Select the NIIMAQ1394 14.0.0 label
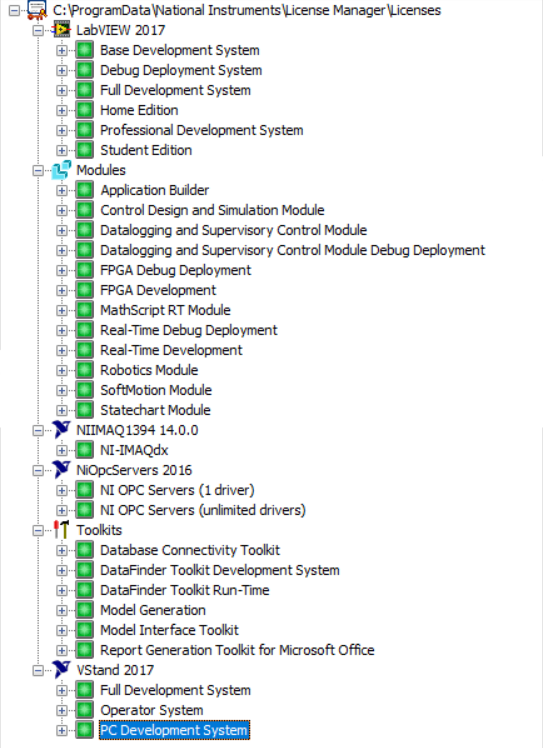The image size is (543, 748). point(137,430)
